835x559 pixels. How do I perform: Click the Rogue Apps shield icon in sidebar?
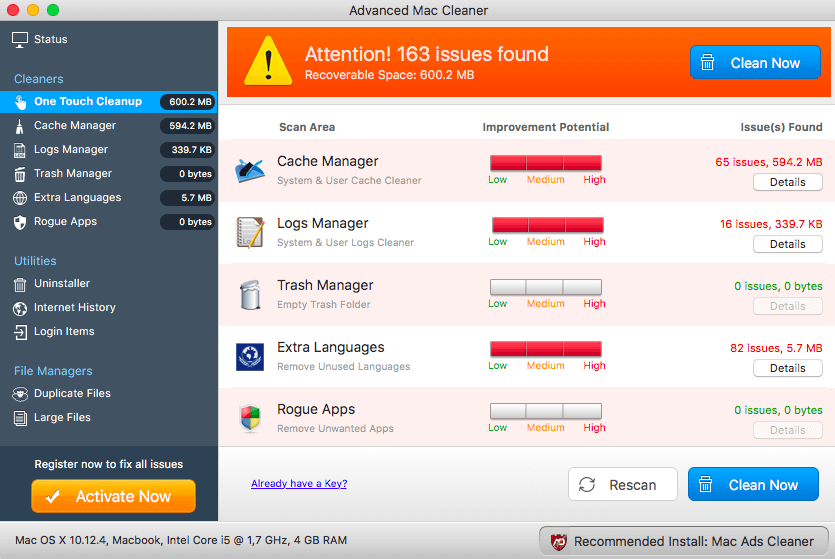pos(20,222)
